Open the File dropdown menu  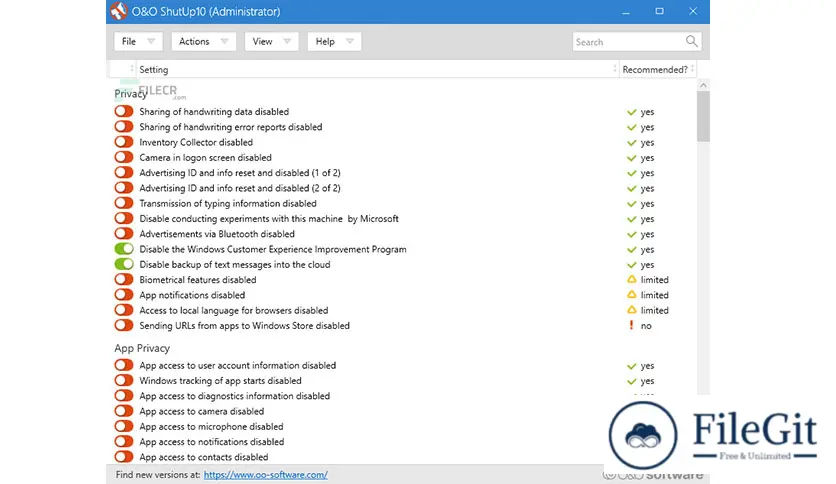(x=138, y=41)
